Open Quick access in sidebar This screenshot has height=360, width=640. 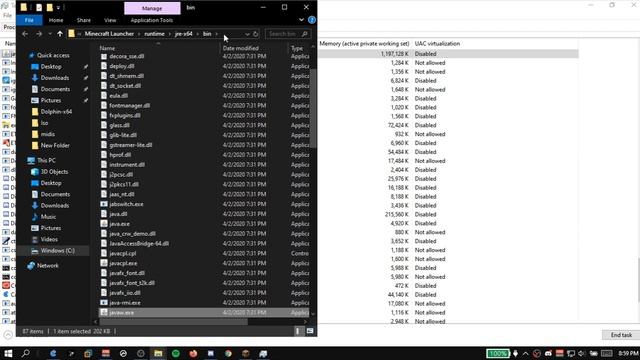53,55
